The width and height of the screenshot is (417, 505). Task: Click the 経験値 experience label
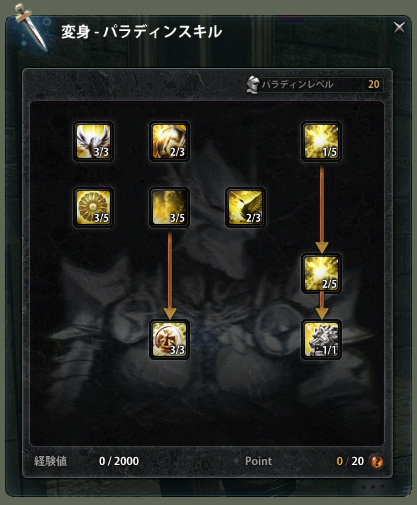pos(50,461)
